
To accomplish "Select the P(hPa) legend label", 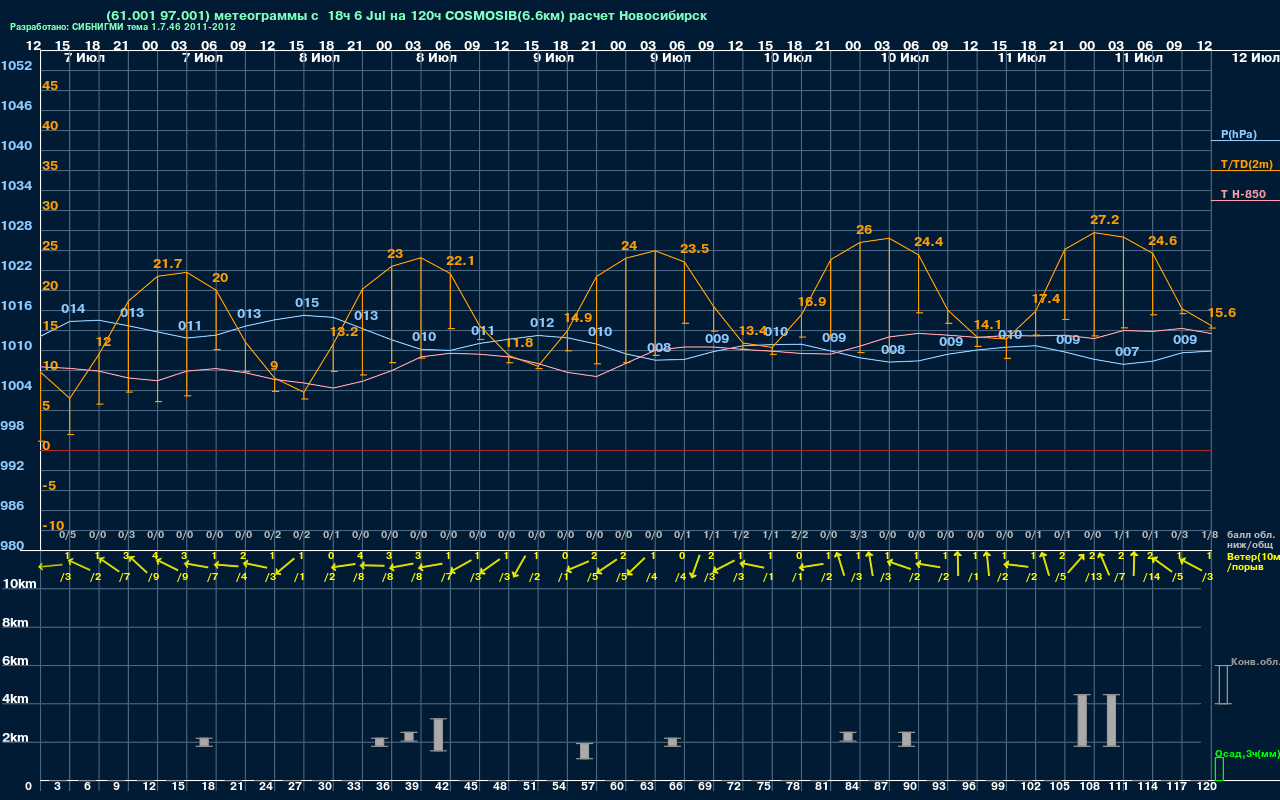I will pyautogui.click(x=1239, y=134).
